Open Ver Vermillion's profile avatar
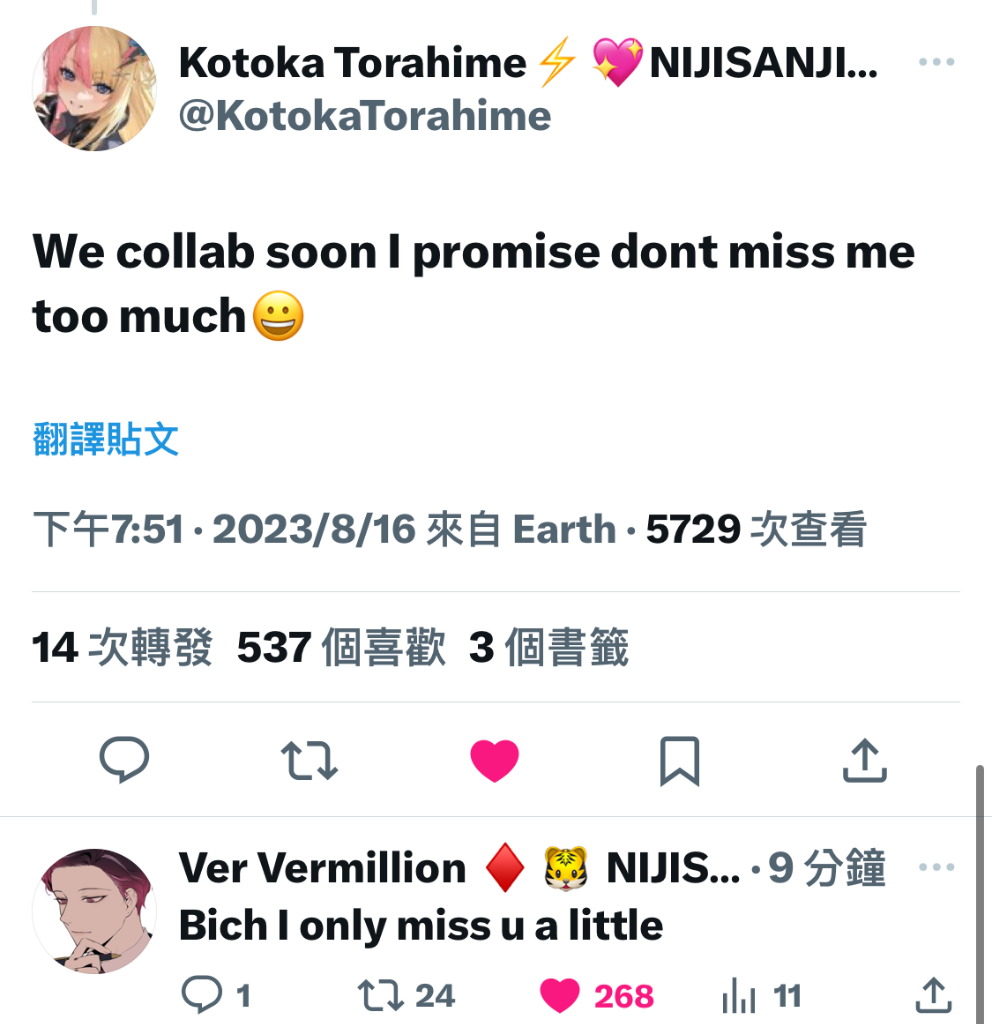Screen dimensions: 992x1024 (x=95, y=911)
